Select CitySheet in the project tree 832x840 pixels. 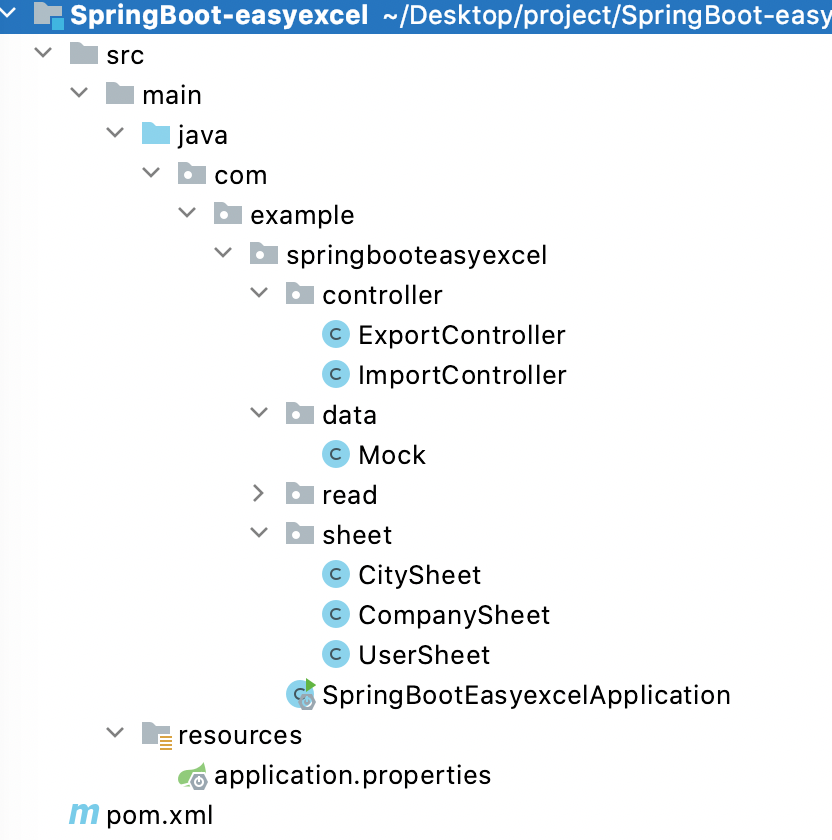[419, 575]
